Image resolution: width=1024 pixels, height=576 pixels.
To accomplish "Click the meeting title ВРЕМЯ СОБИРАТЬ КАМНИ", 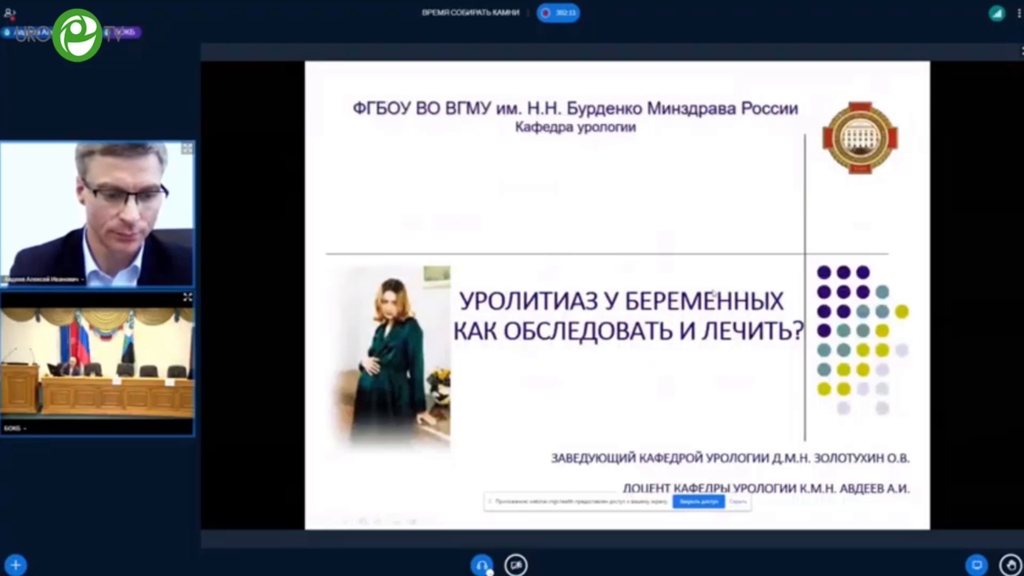I will click(x=470, y=13).
